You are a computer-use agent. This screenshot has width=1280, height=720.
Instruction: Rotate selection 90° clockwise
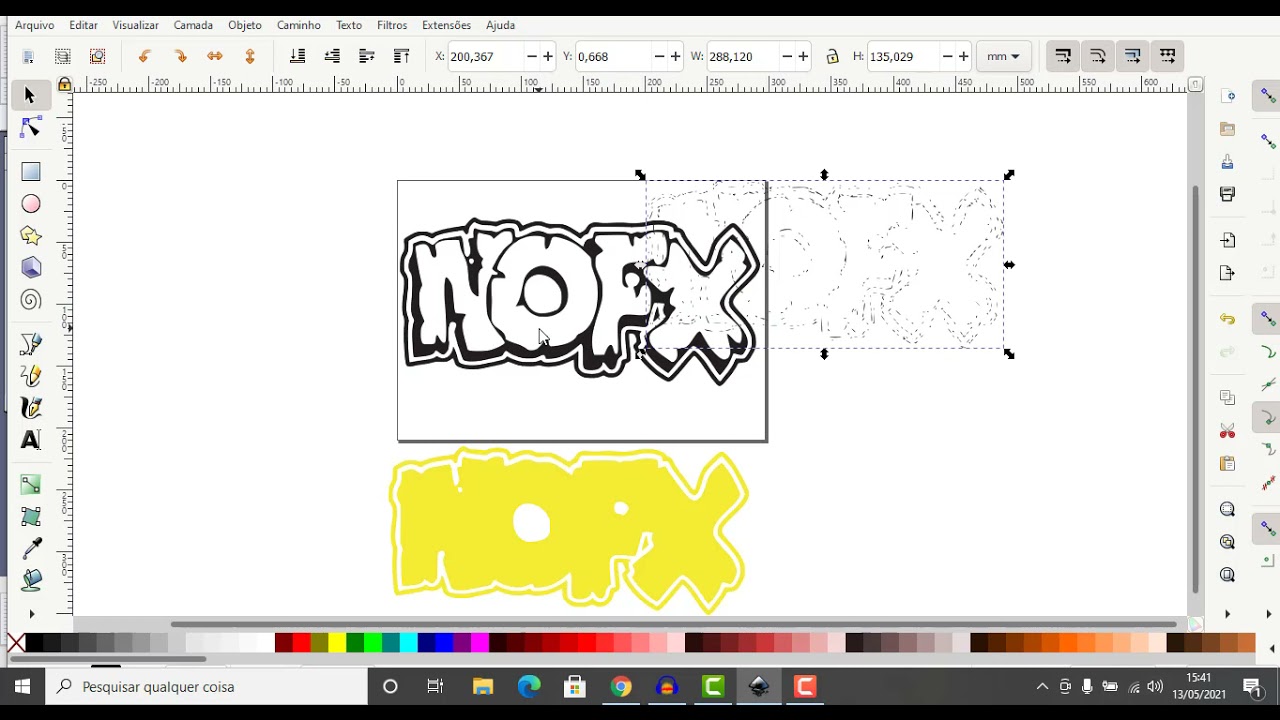180,56
